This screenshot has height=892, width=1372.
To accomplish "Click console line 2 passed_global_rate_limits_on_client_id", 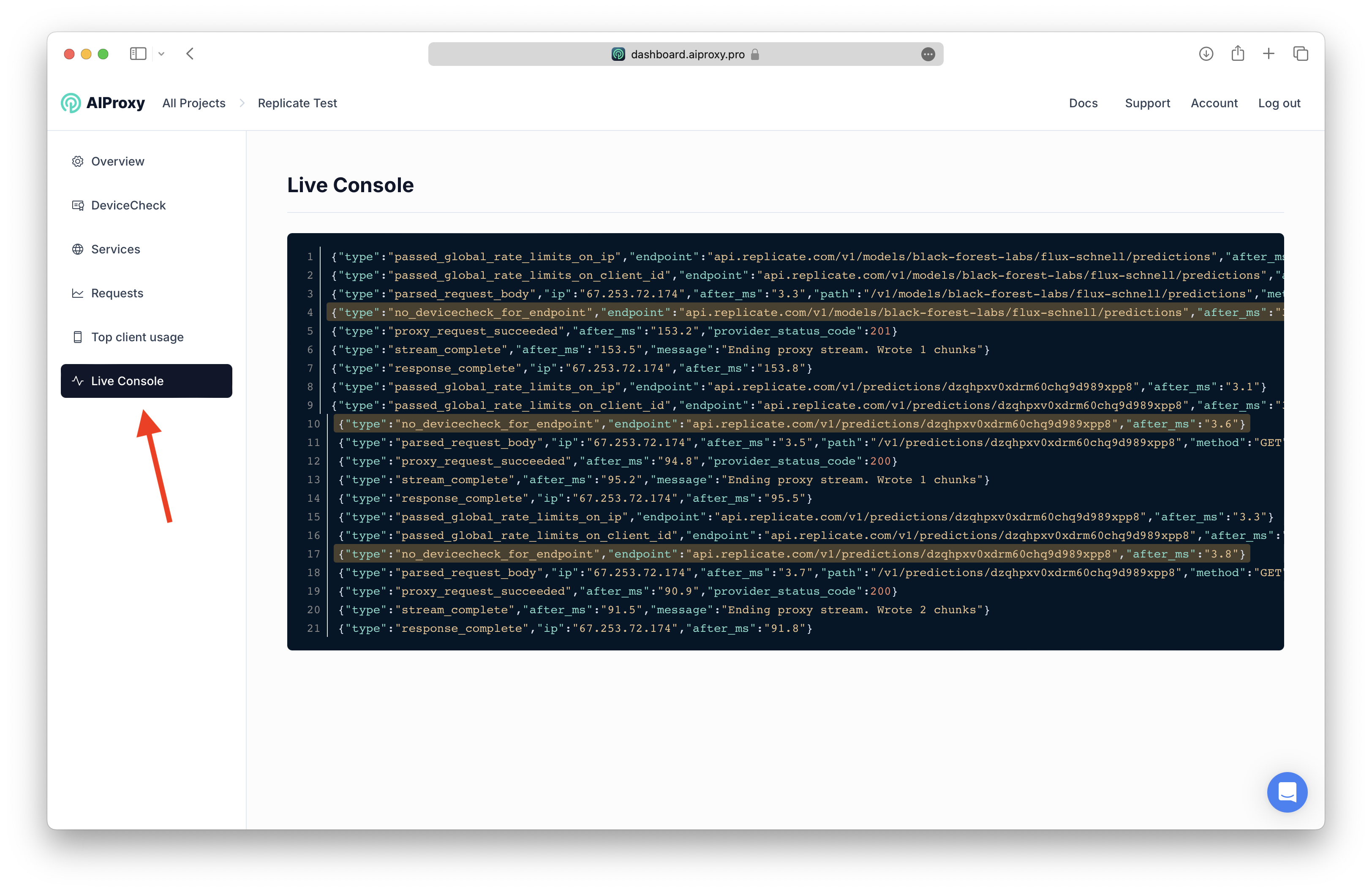I will click(807, 275).
